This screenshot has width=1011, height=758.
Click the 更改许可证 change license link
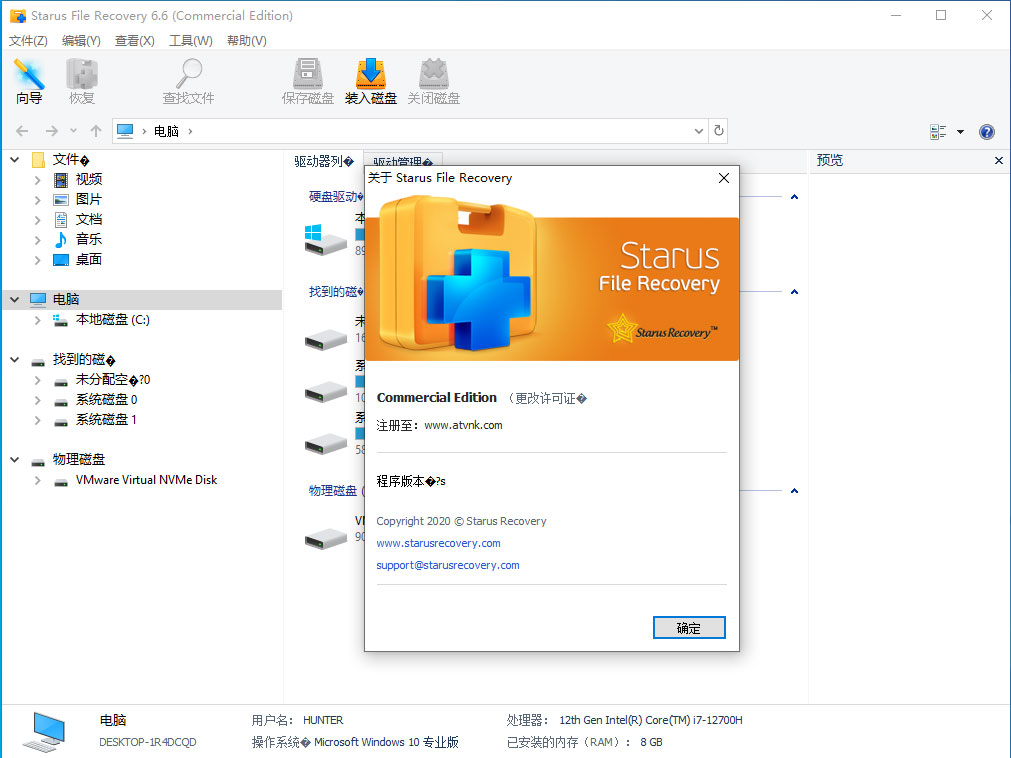(550, 398)
